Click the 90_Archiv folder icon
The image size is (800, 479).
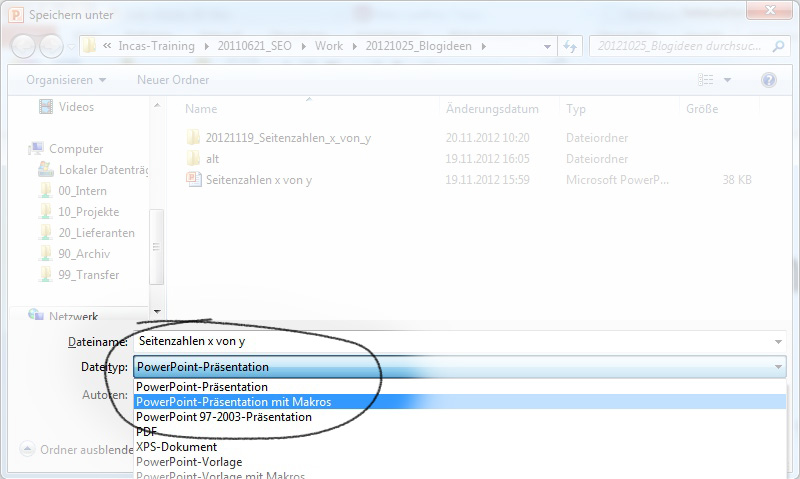coord(46,253)
